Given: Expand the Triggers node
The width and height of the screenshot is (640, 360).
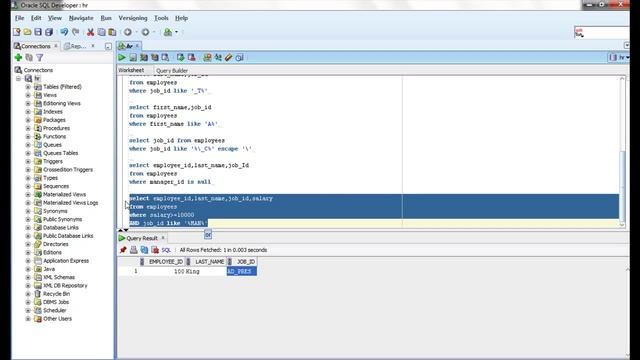Looking at the screenshot, I should click(x=28, y=162).
